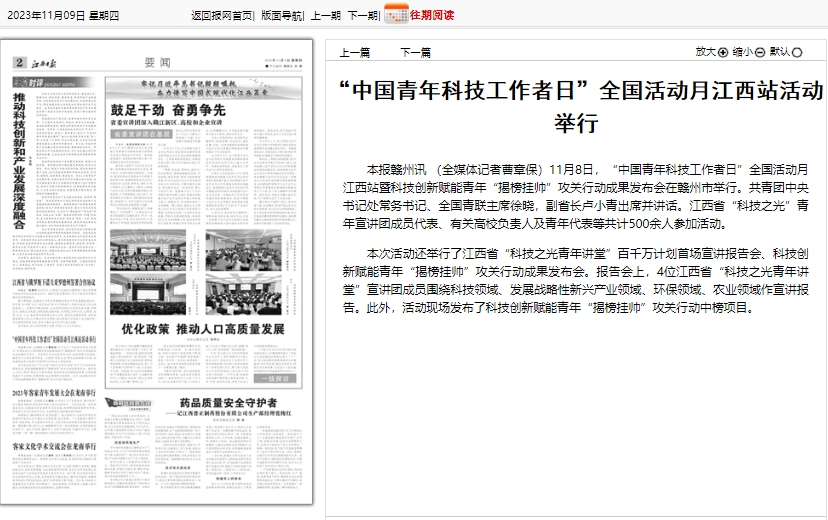Open 返回报网首页 link
Viewport: 828px width, 520px height.
pos(222,15)
